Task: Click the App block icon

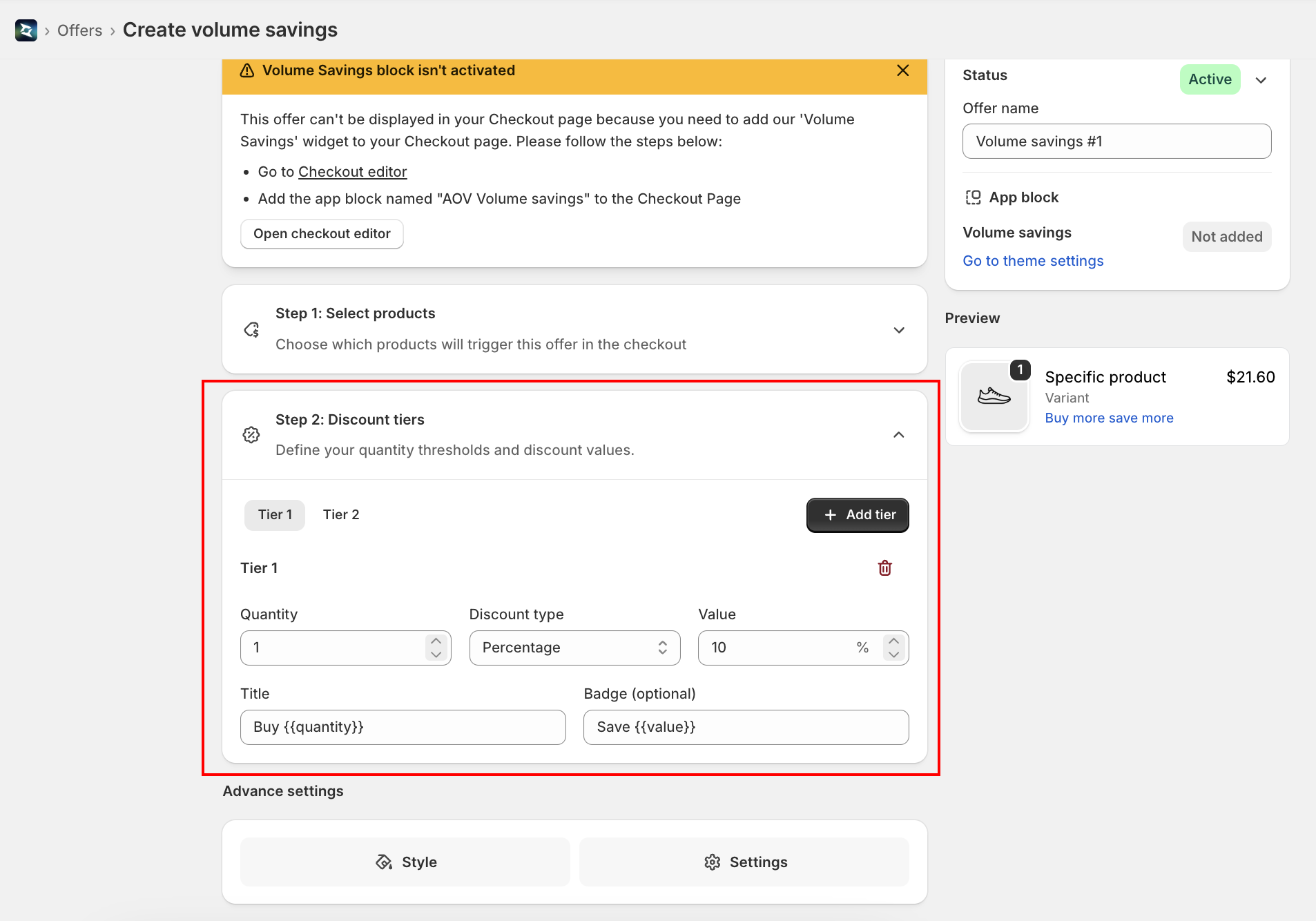Action: click(973, 197)
